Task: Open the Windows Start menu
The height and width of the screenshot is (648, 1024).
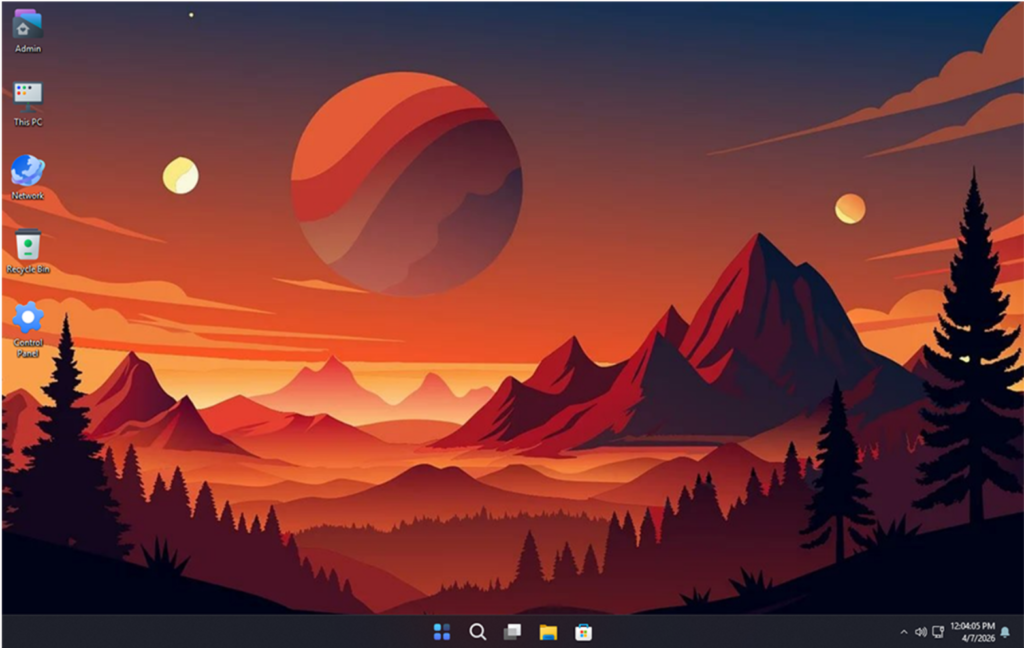Action: pyautogui.click(x=441, y=631)
